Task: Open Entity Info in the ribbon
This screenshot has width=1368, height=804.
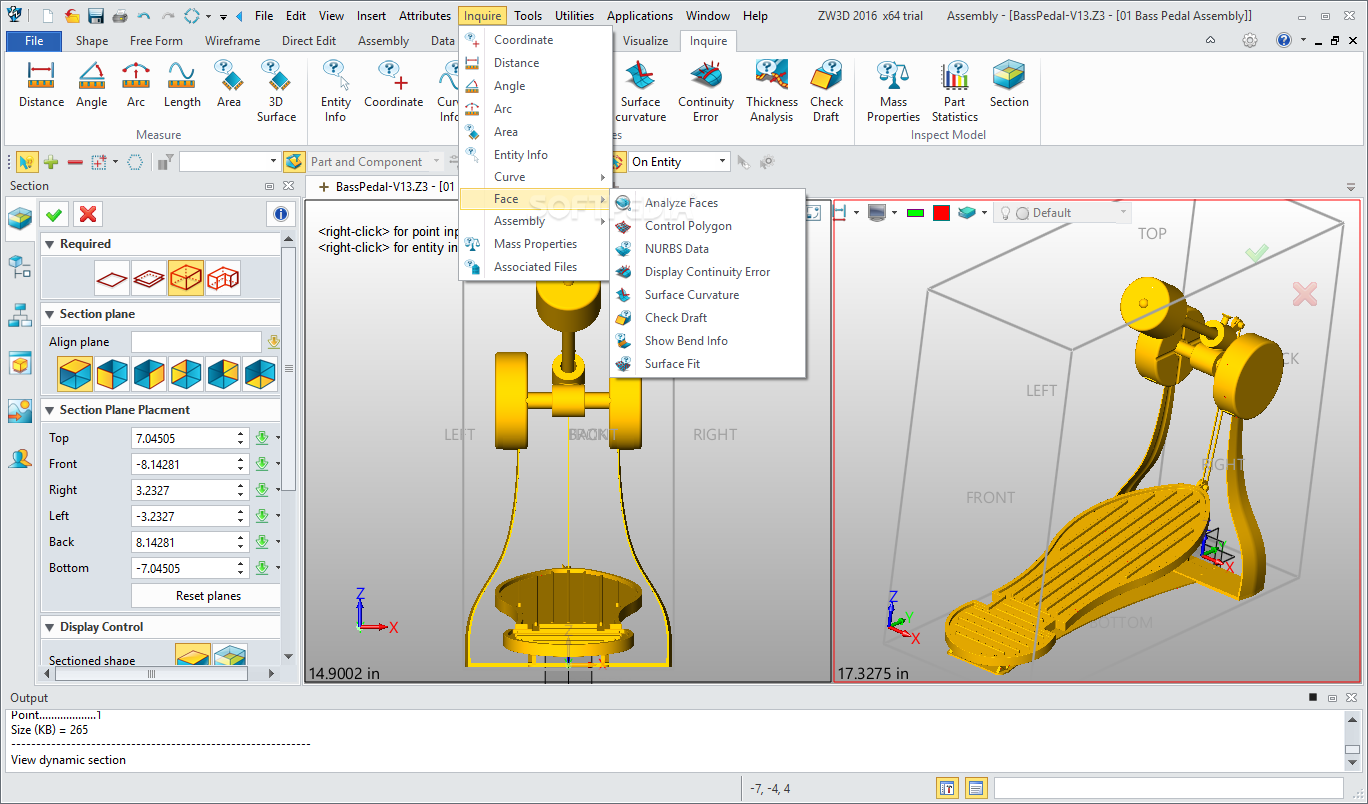Action: [335, 91]
